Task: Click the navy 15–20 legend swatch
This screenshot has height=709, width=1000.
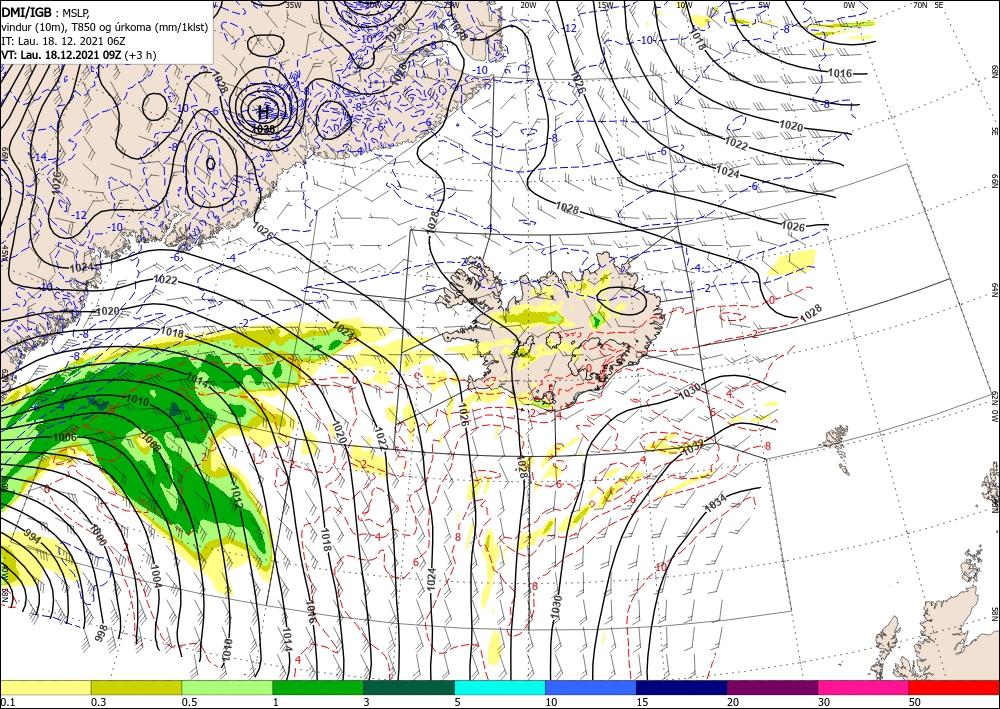Action: coord(682,687)
